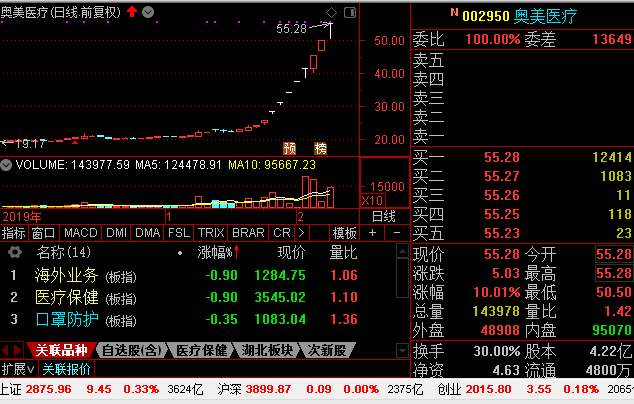The width and height of the screenshot is (634, 404).
Task: Click the 委比 100.00% value
Action: pos(492,39)
